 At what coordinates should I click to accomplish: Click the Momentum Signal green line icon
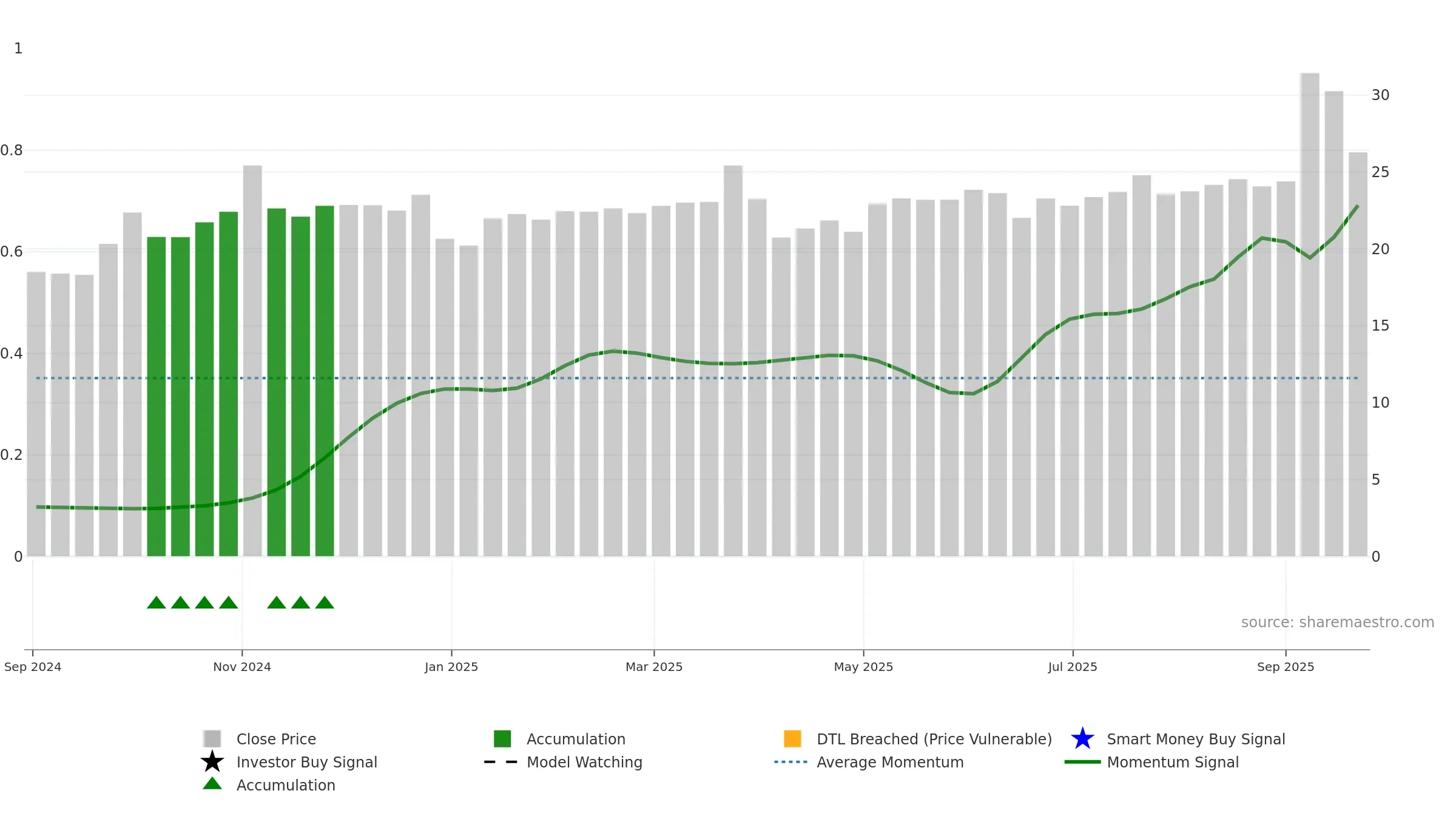pyautogui.click(x=1082, y=762)
